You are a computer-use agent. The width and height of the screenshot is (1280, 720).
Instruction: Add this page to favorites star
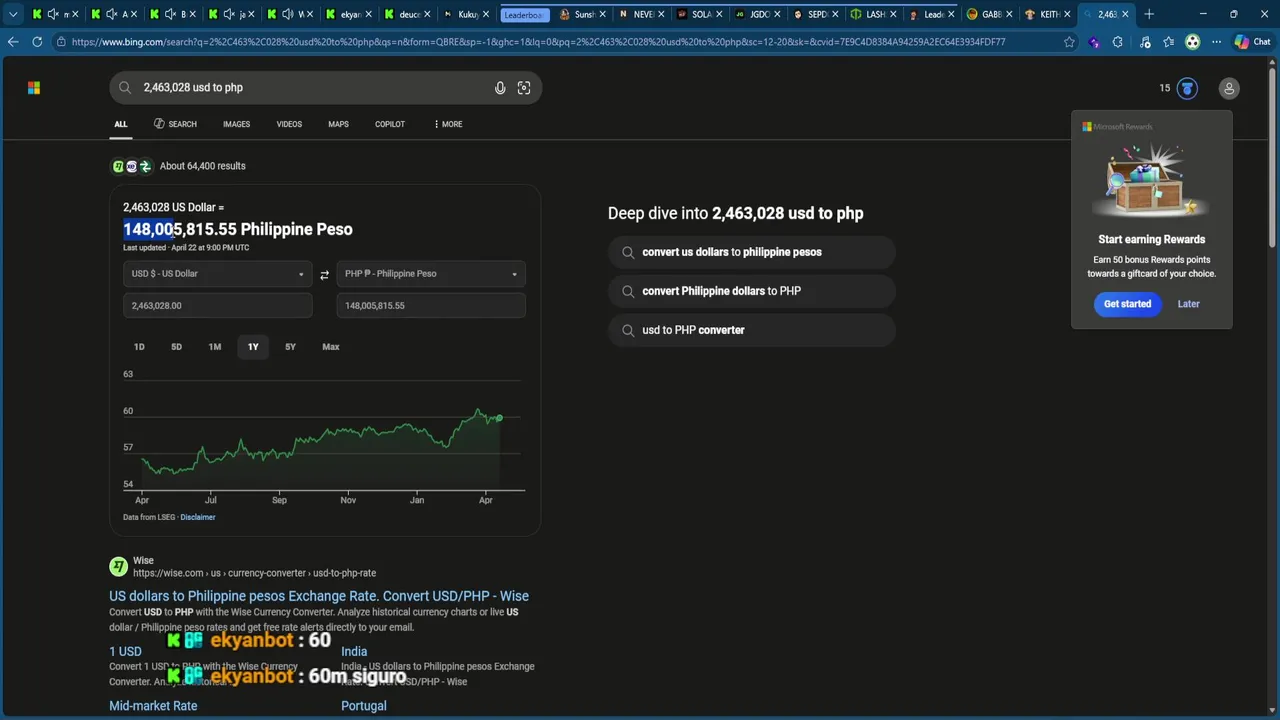[1069, 42]
